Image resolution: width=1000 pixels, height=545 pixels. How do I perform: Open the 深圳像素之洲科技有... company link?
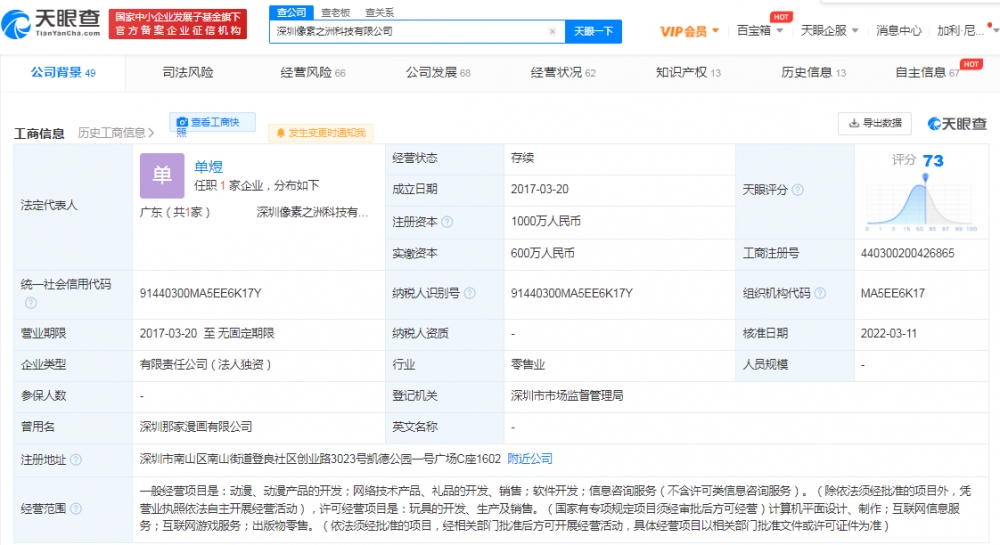[312, 212]
